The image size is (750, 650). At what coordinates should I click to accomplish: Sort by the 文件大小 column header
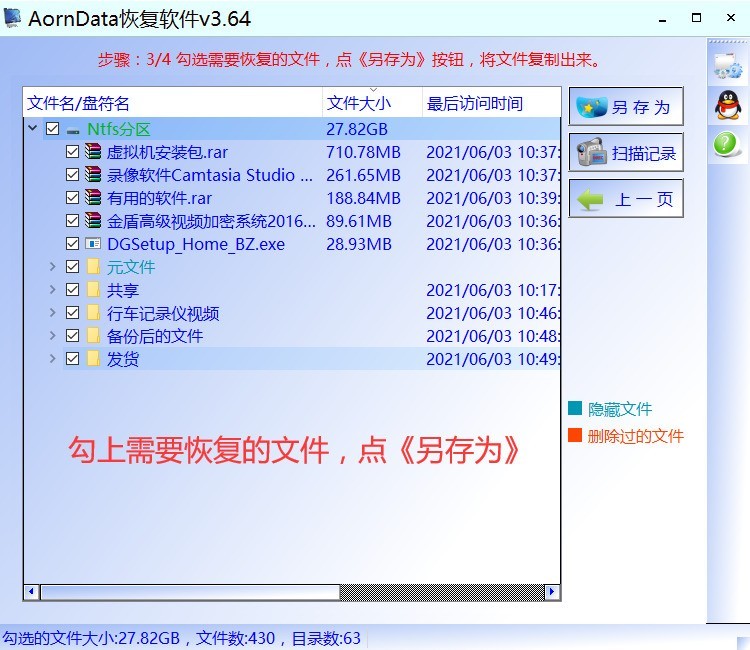[x=360, y=103]
